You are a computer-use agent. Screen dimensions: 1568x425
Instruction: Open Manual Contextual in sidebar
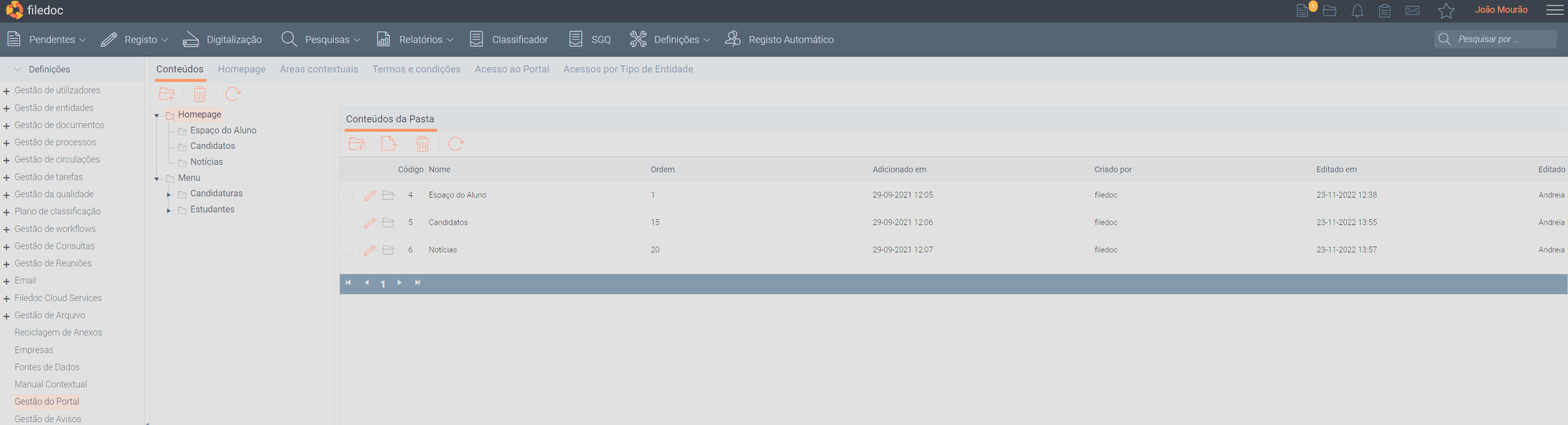click(51, 384)
